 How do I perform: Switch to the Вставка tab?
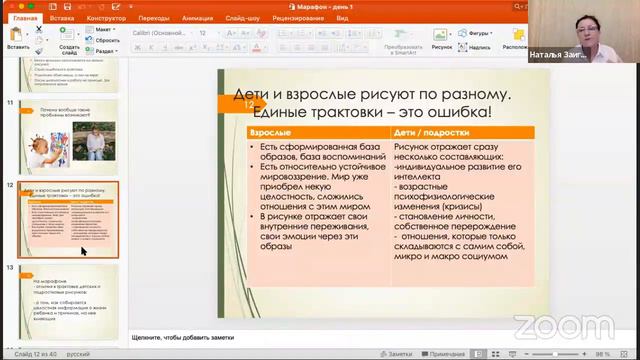62,18
